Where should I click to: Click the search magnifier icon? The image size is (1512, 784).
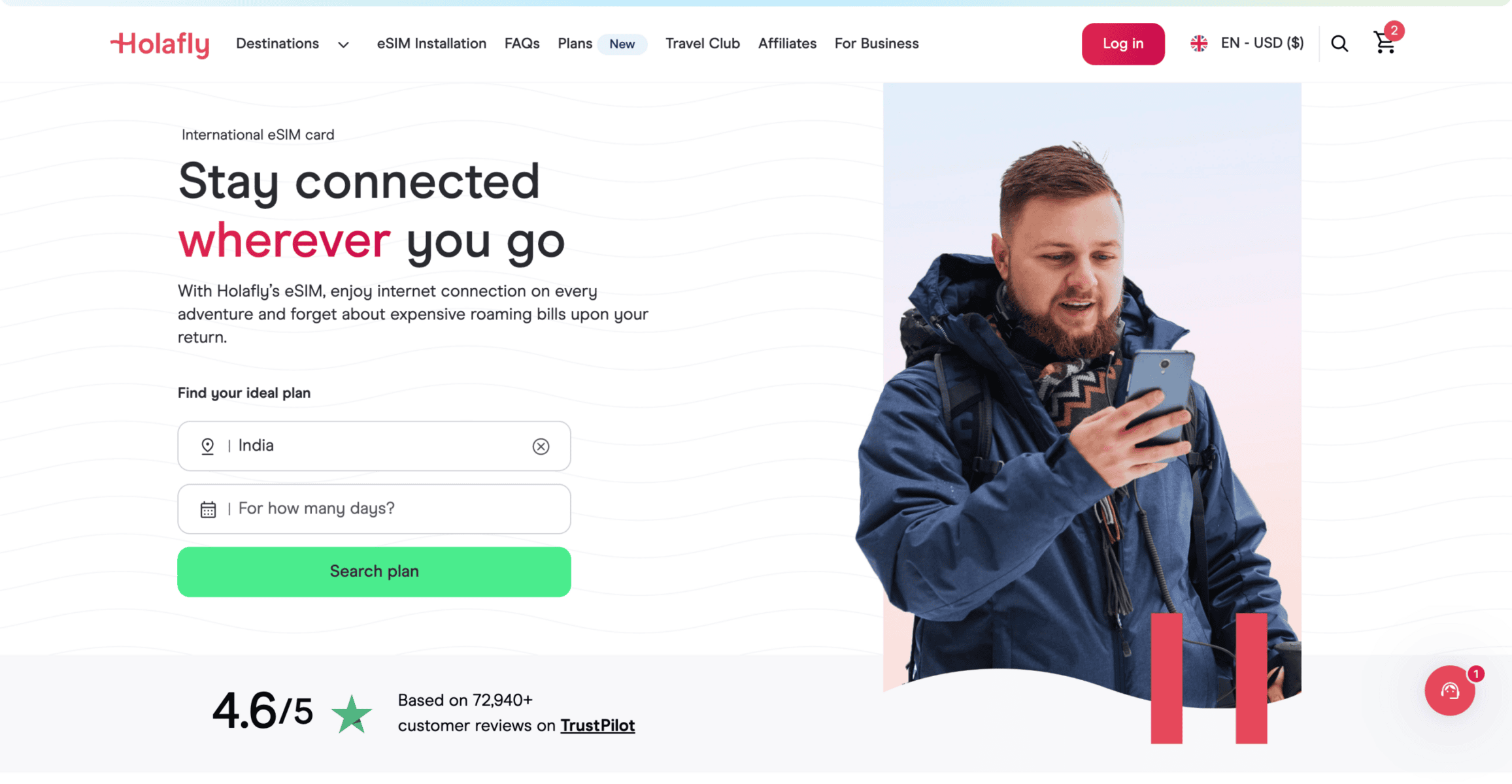(1339, 43)
